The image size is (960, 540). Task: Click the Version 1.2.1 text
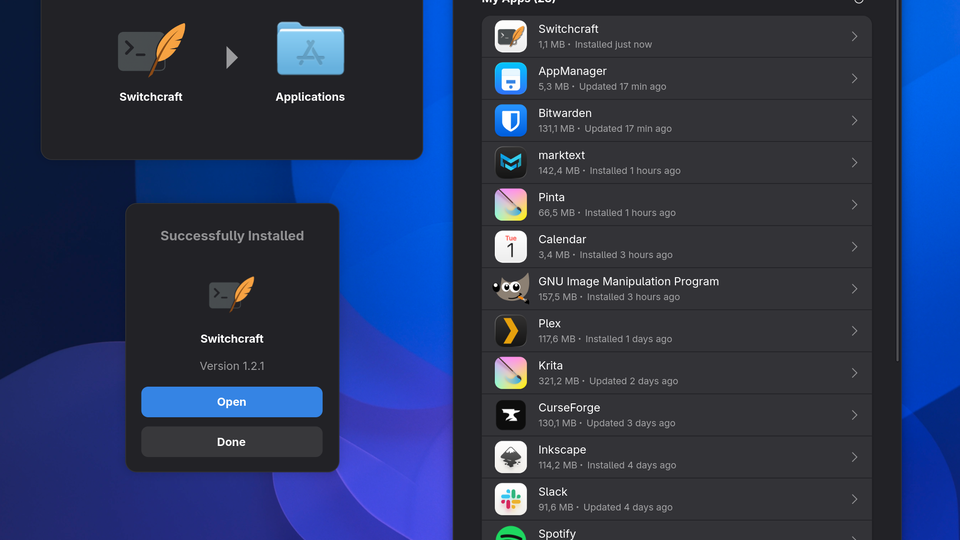tap(232, 366)
